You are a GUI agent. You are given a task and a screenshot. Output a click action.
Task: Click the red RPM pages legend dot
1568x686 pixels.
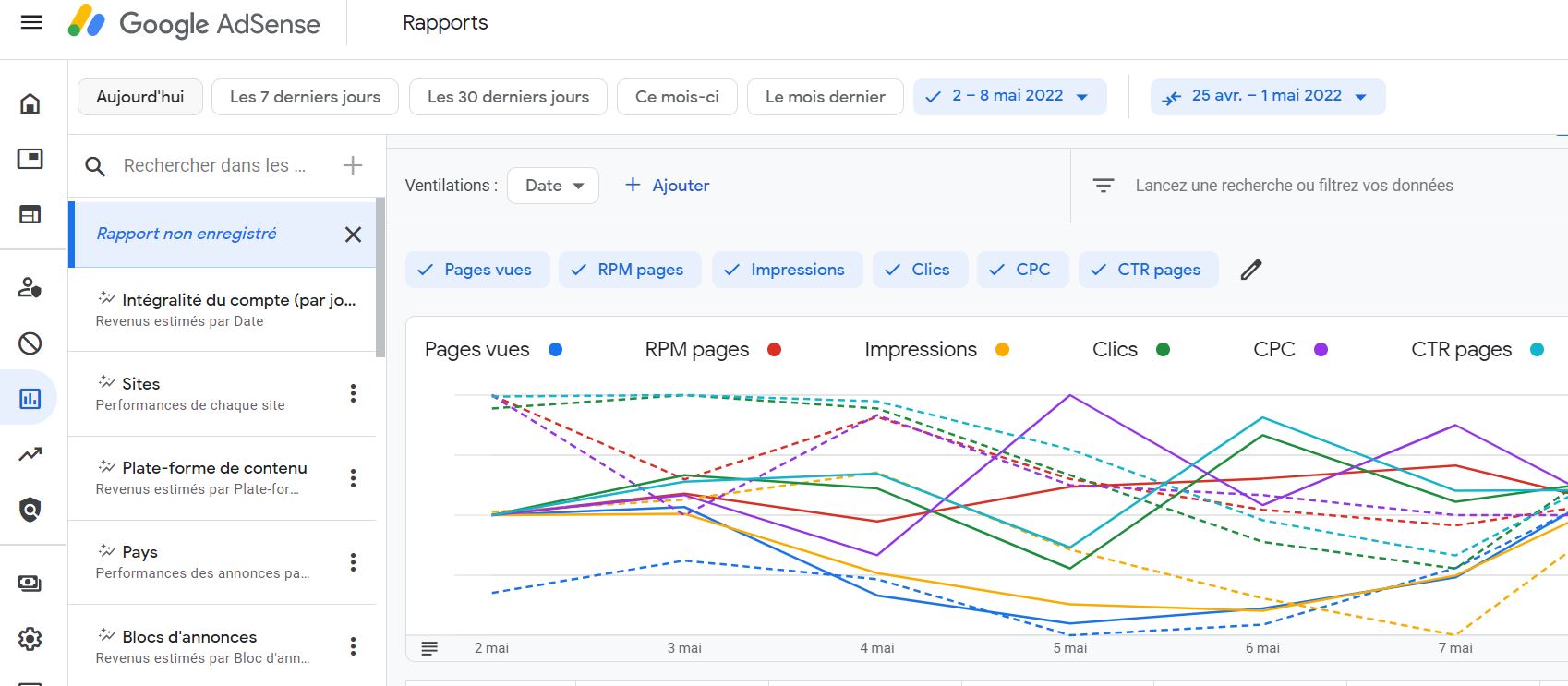[775, 350]
